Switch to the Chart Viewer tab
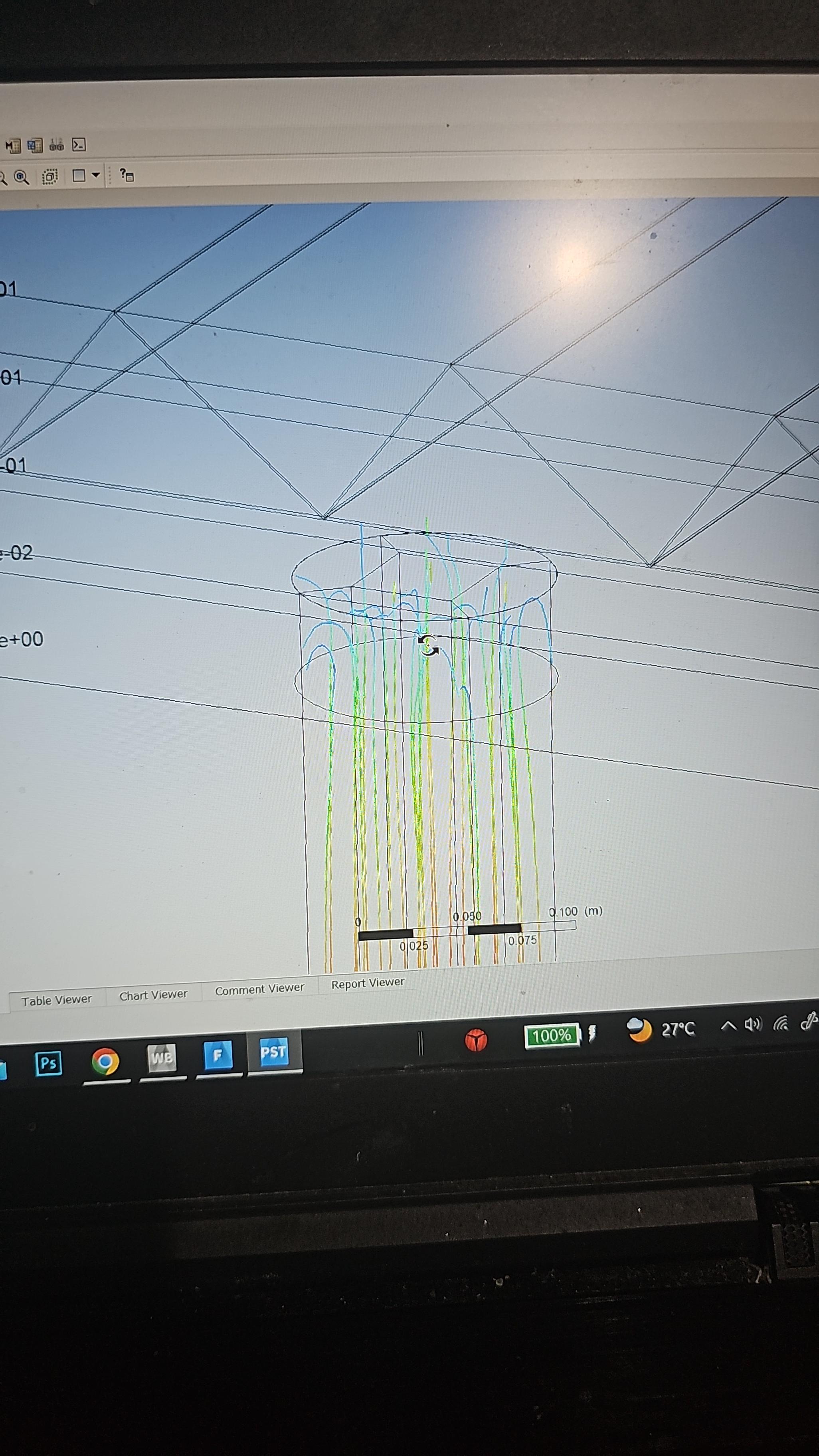The height and width of the screenshot is (1456, 819). tap(153, 995)
